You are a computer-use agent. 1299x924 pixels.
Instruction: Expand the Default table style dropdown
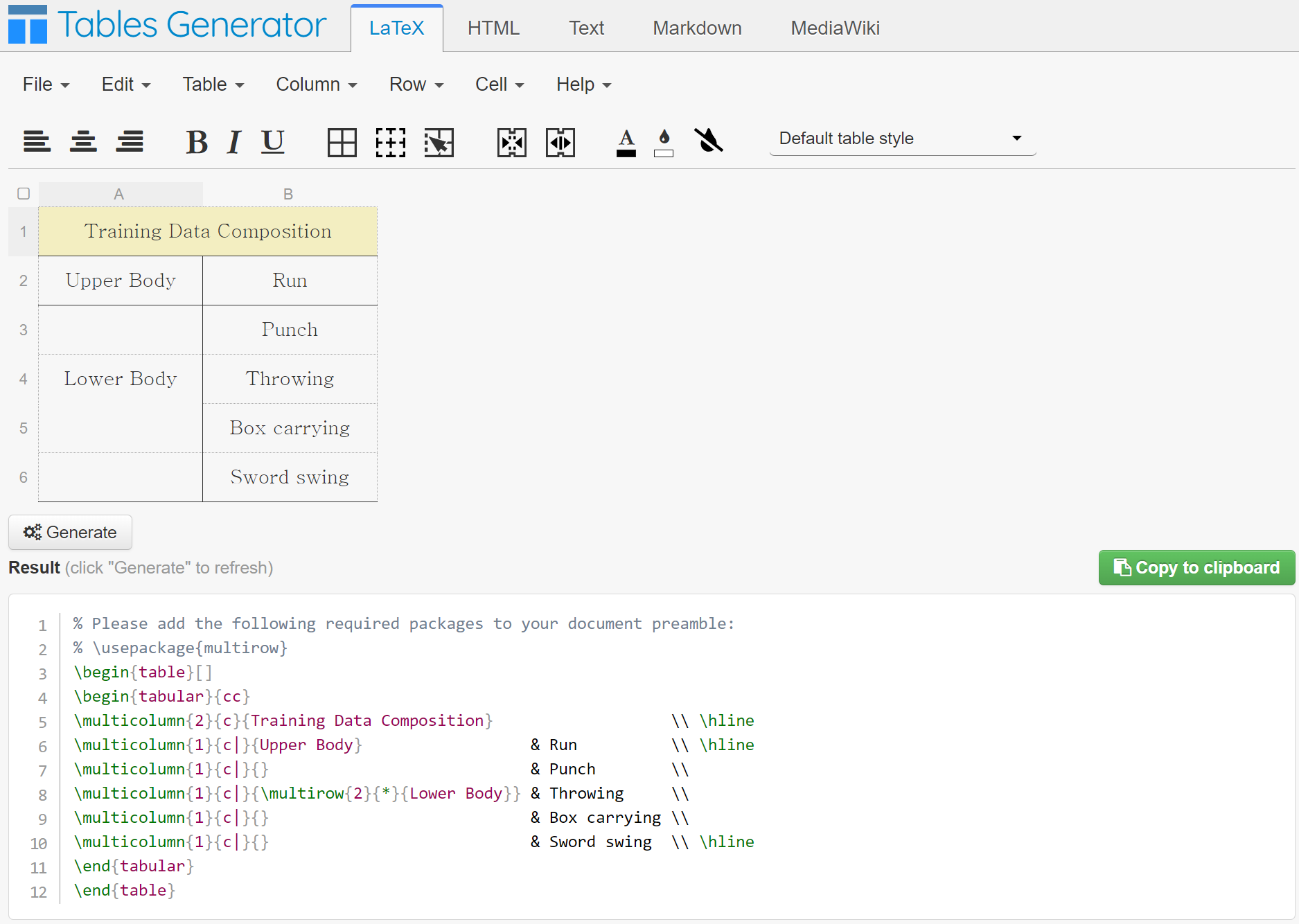click(903, 139)
